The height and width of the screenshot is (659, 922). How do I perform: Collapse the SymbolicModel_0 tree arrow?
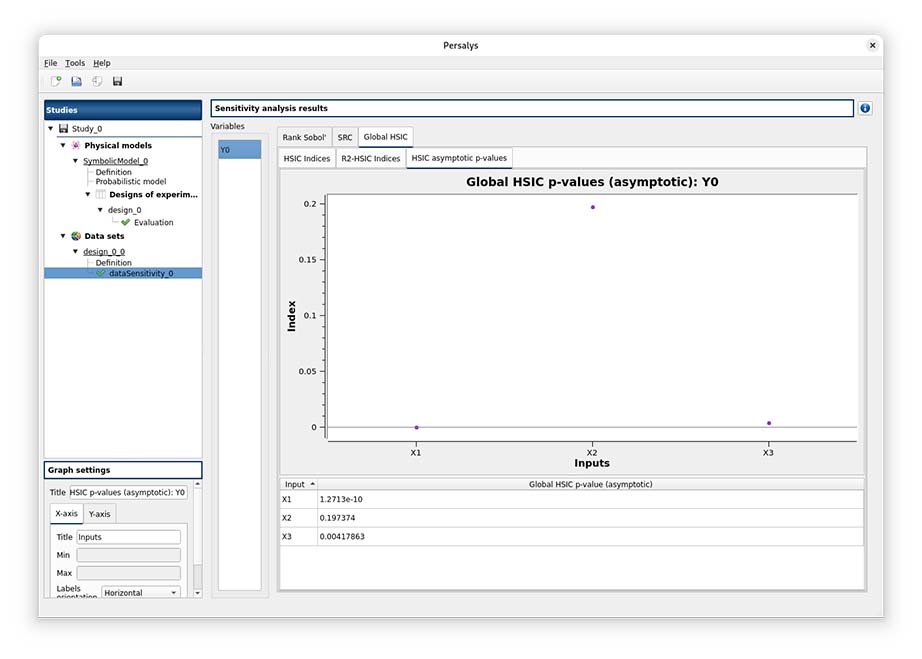click(75, 161)
